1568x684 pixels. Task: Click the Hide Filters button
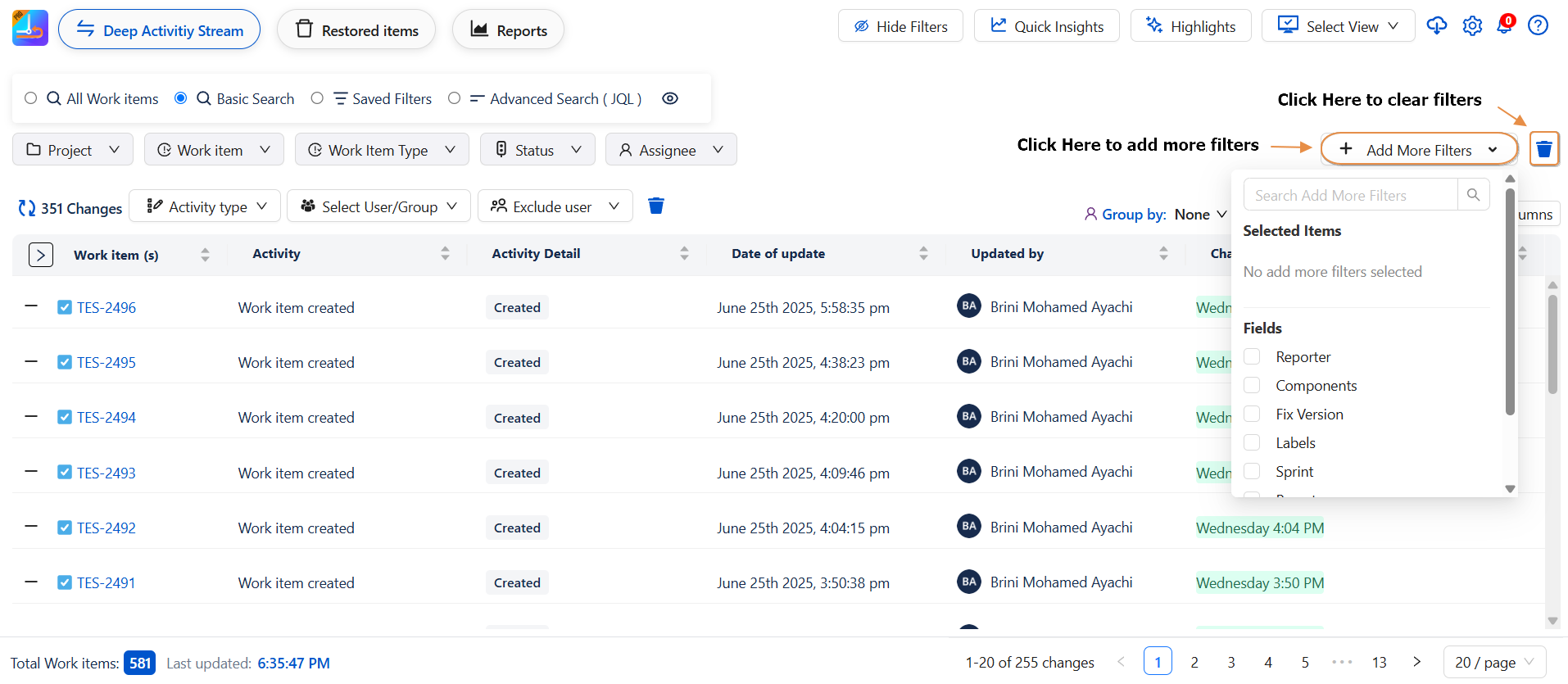[900, 26]
